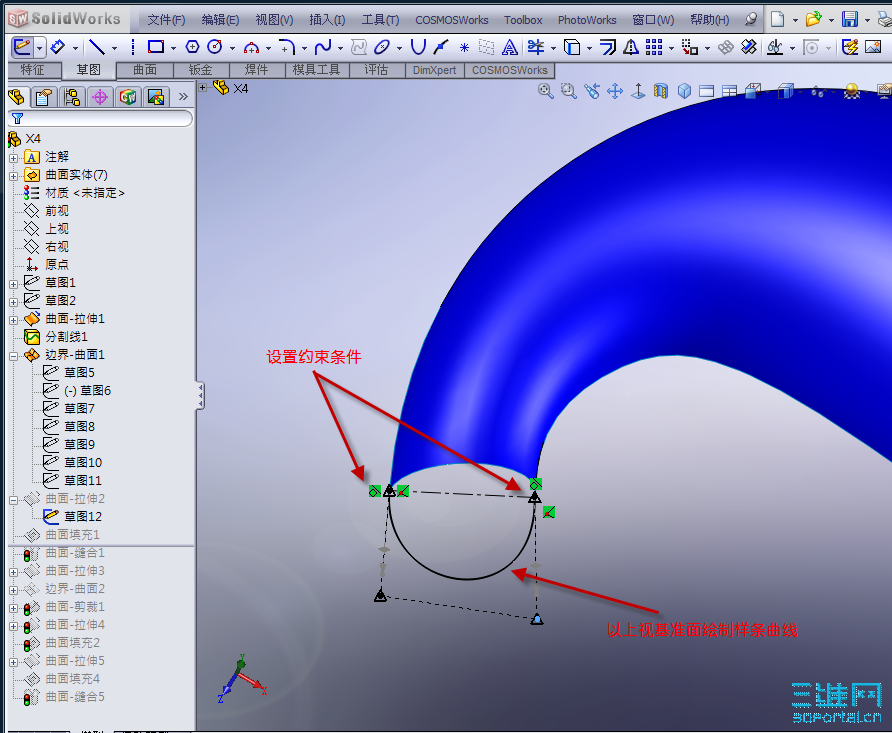Open the 插入(I) menu
The width and height of the screenshot is (892, 733).
tap(327, 20)
